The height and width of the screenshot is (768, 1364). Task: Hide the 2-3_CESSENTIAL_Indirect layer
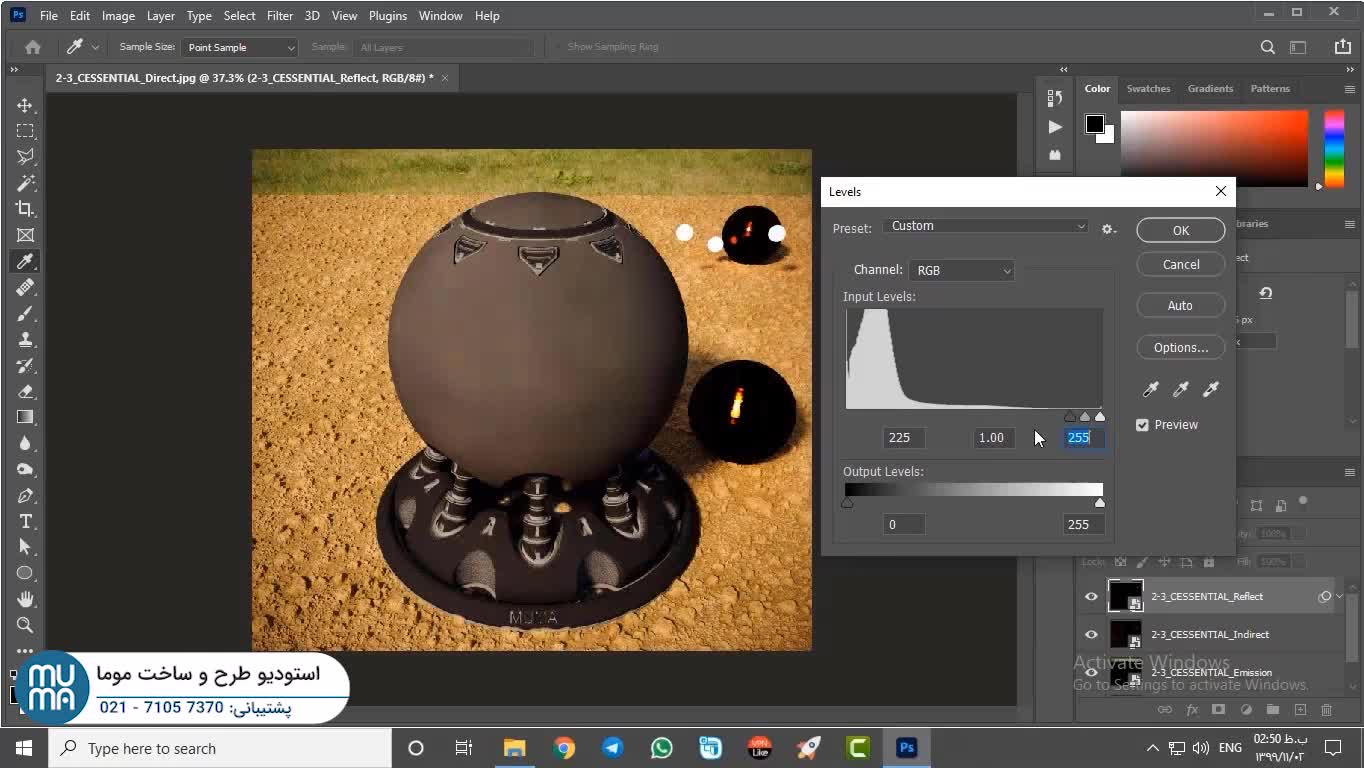click(x=1091, y=635)
